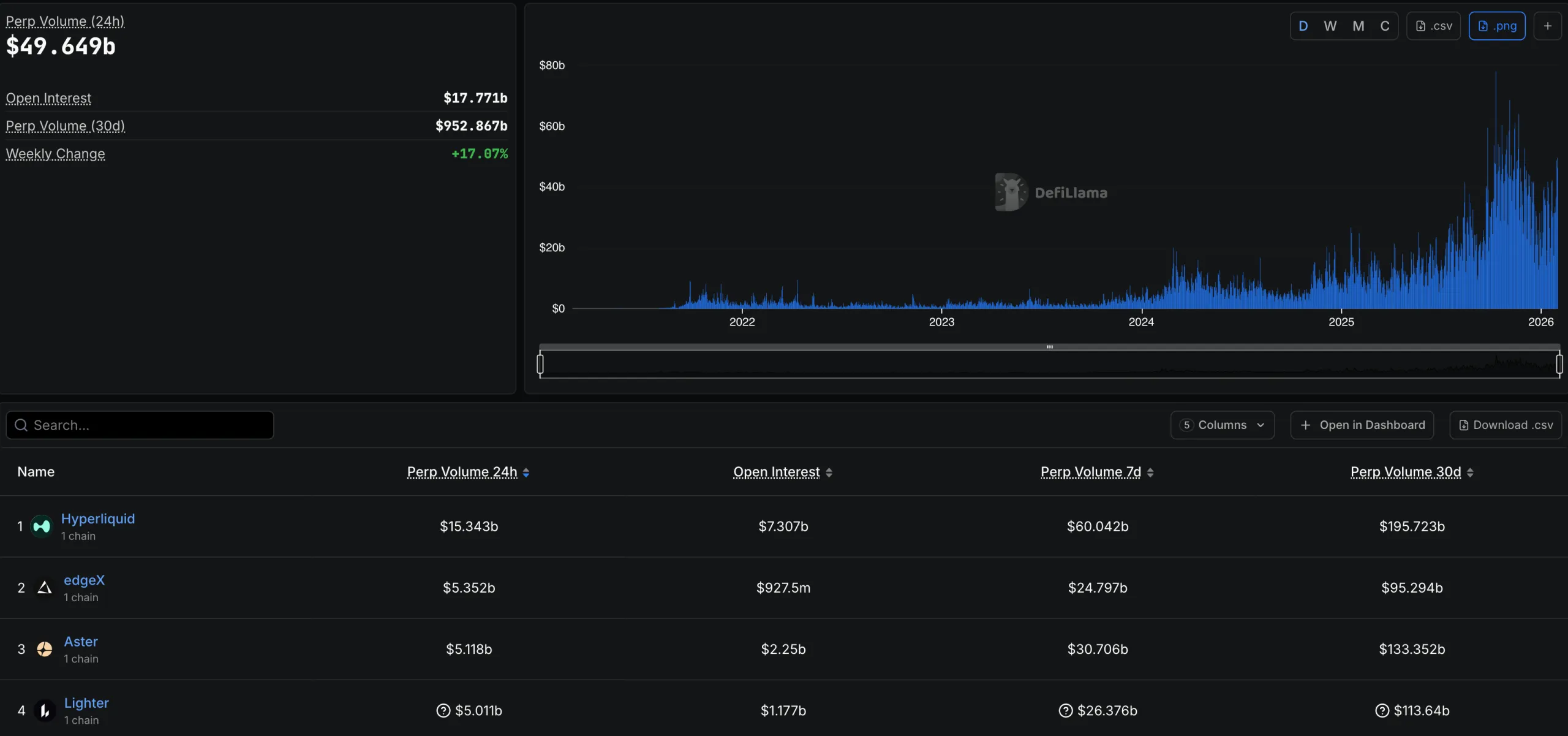Screen dimensions: 1568x736
Task: Click the Open in Dashboard button
Action: tap(1362, 425)
